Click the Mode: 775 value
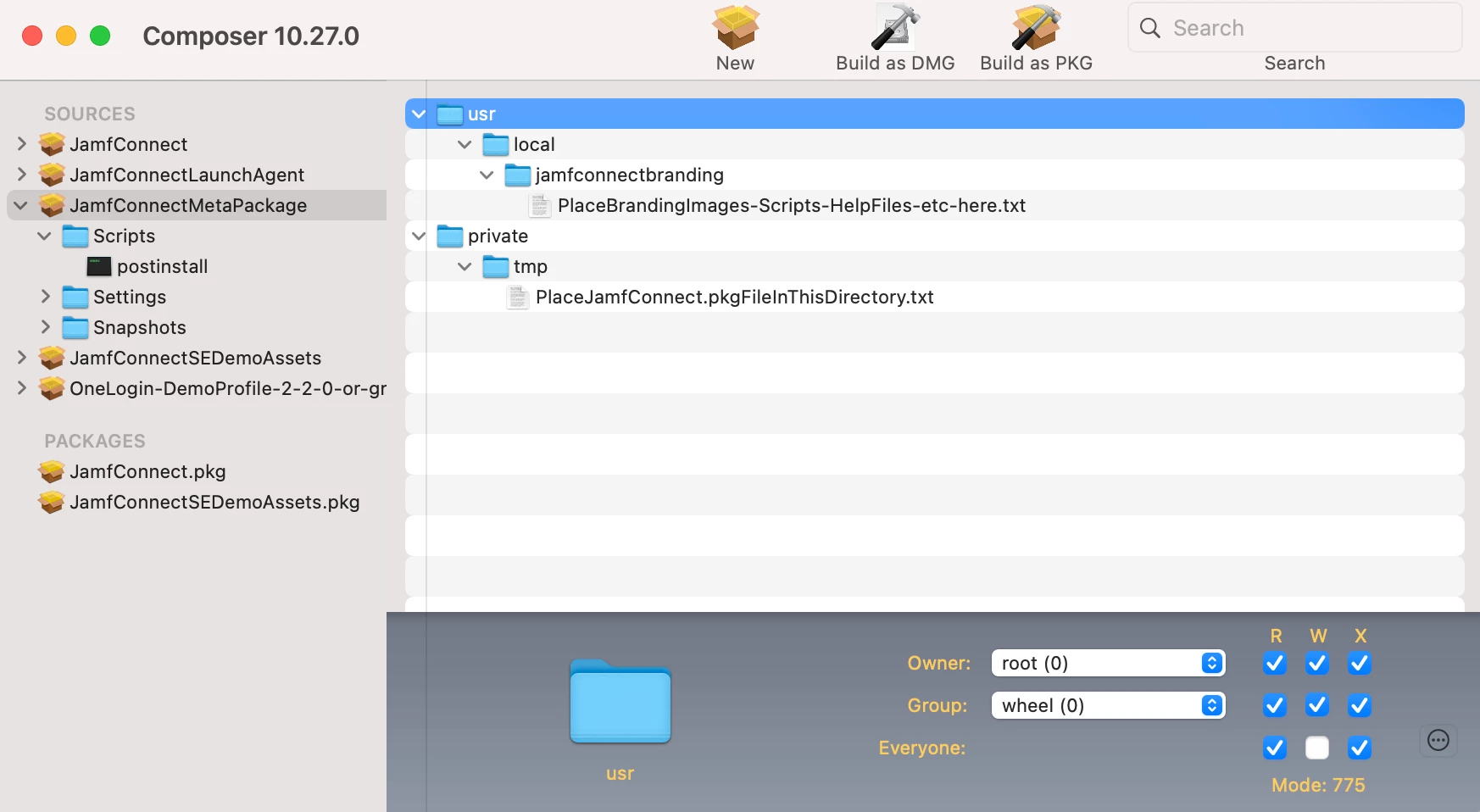The image size is (1480, 812). 1318,785
